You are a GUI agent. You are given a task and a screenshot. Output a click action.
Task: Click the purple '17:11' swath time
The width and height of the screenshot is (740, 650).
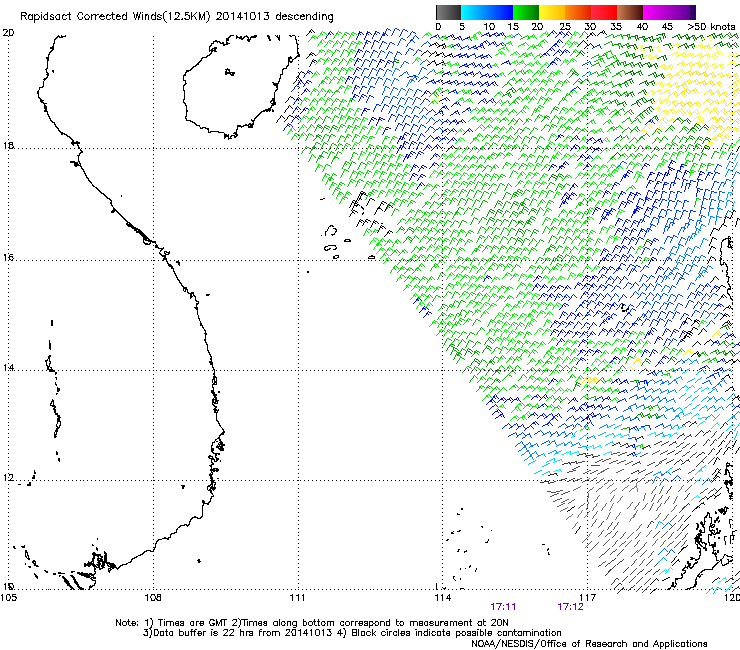coord(503,607)
